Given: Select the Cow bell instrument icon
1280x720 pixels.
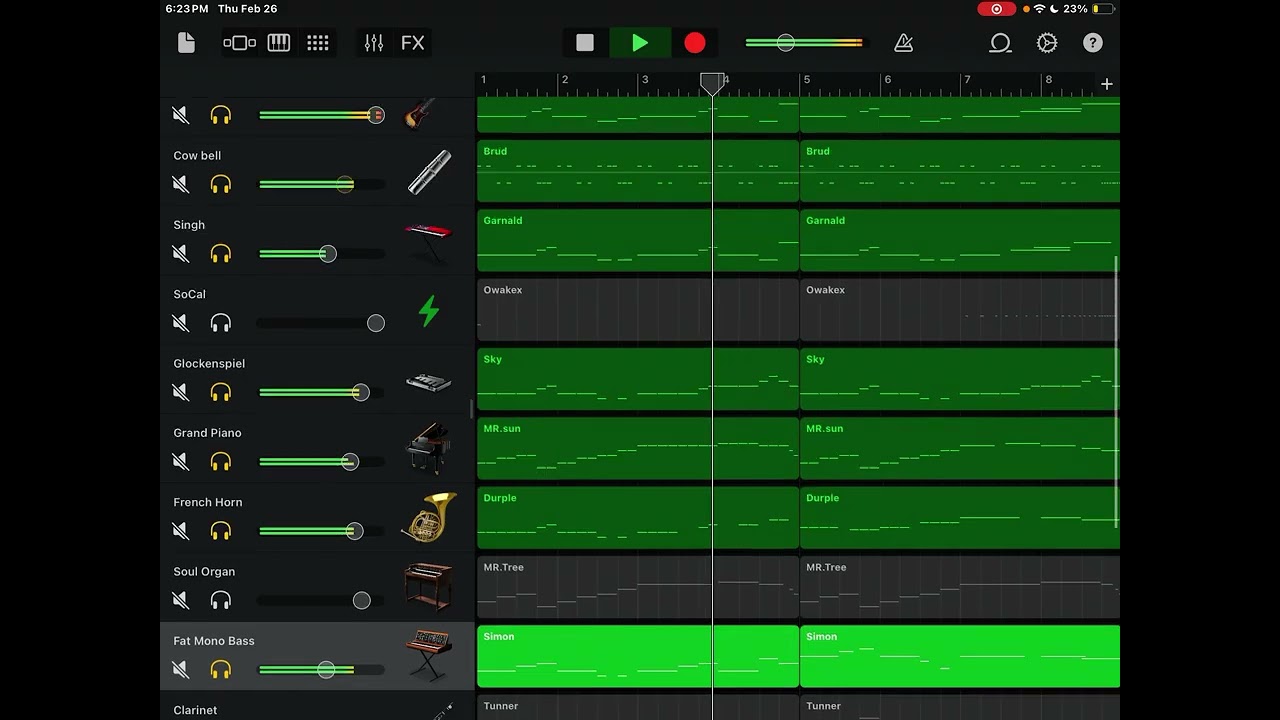Looking at the screenshot, I should pos(429,173).
